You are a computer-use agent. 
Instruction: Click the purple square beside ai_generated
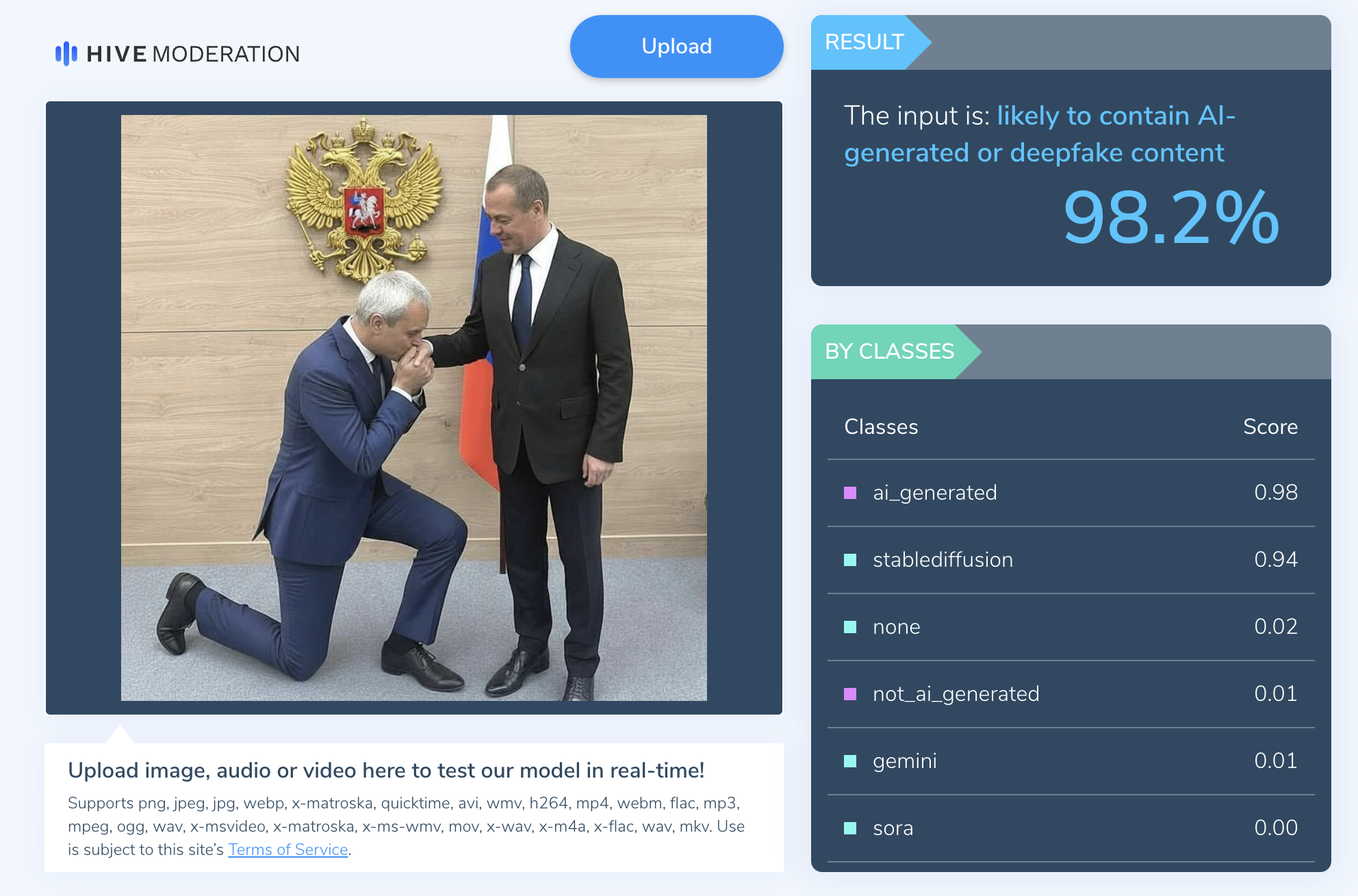click(x=850, y=493)
